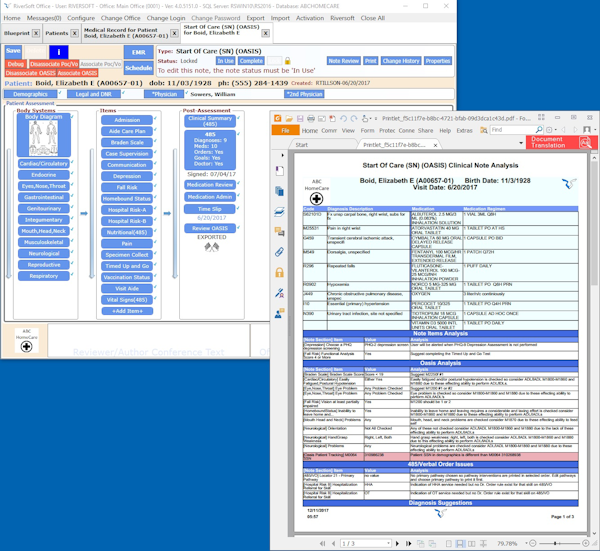The height and width of the screenshot is (551, 600).
Task: Open Clinical Summary (485) post-assessment
Action: 210,121
